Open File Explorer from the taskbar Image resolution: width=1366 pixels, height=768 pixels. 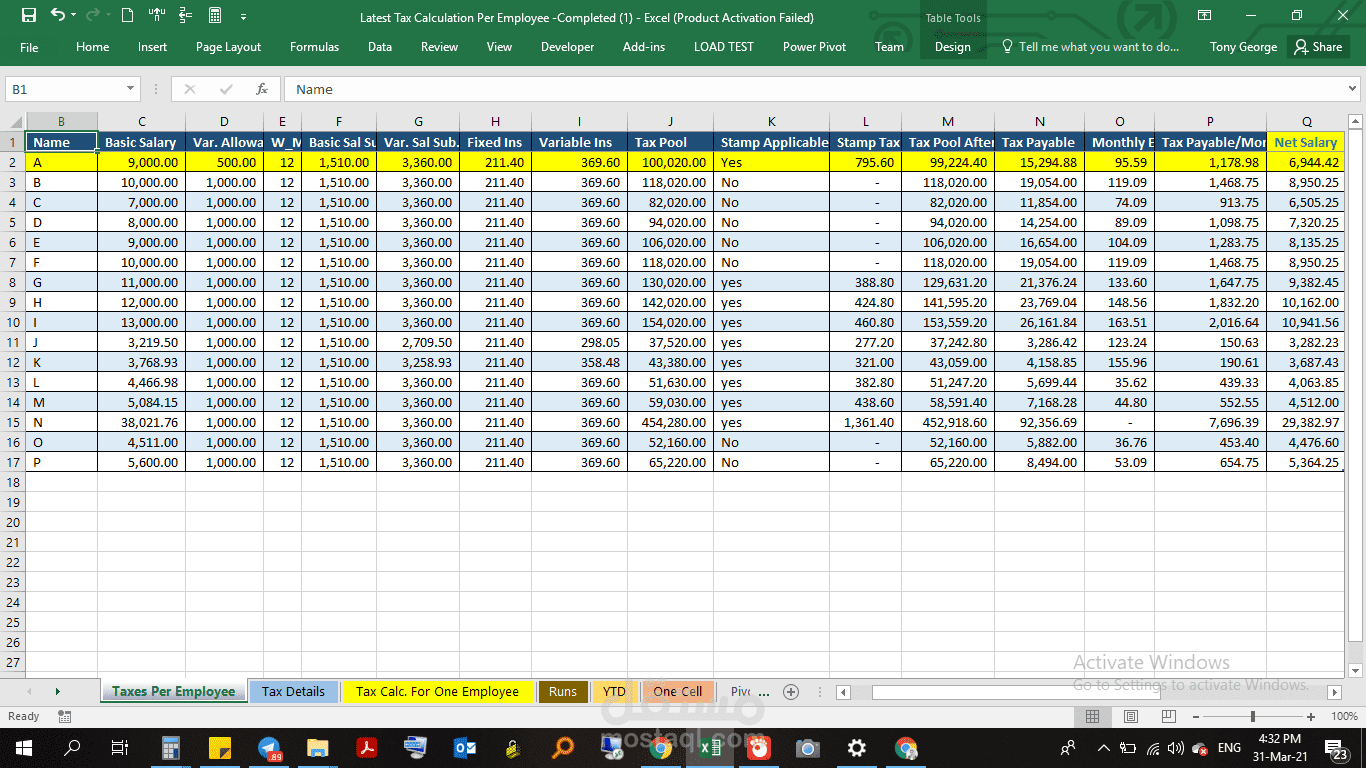[317, 748]
